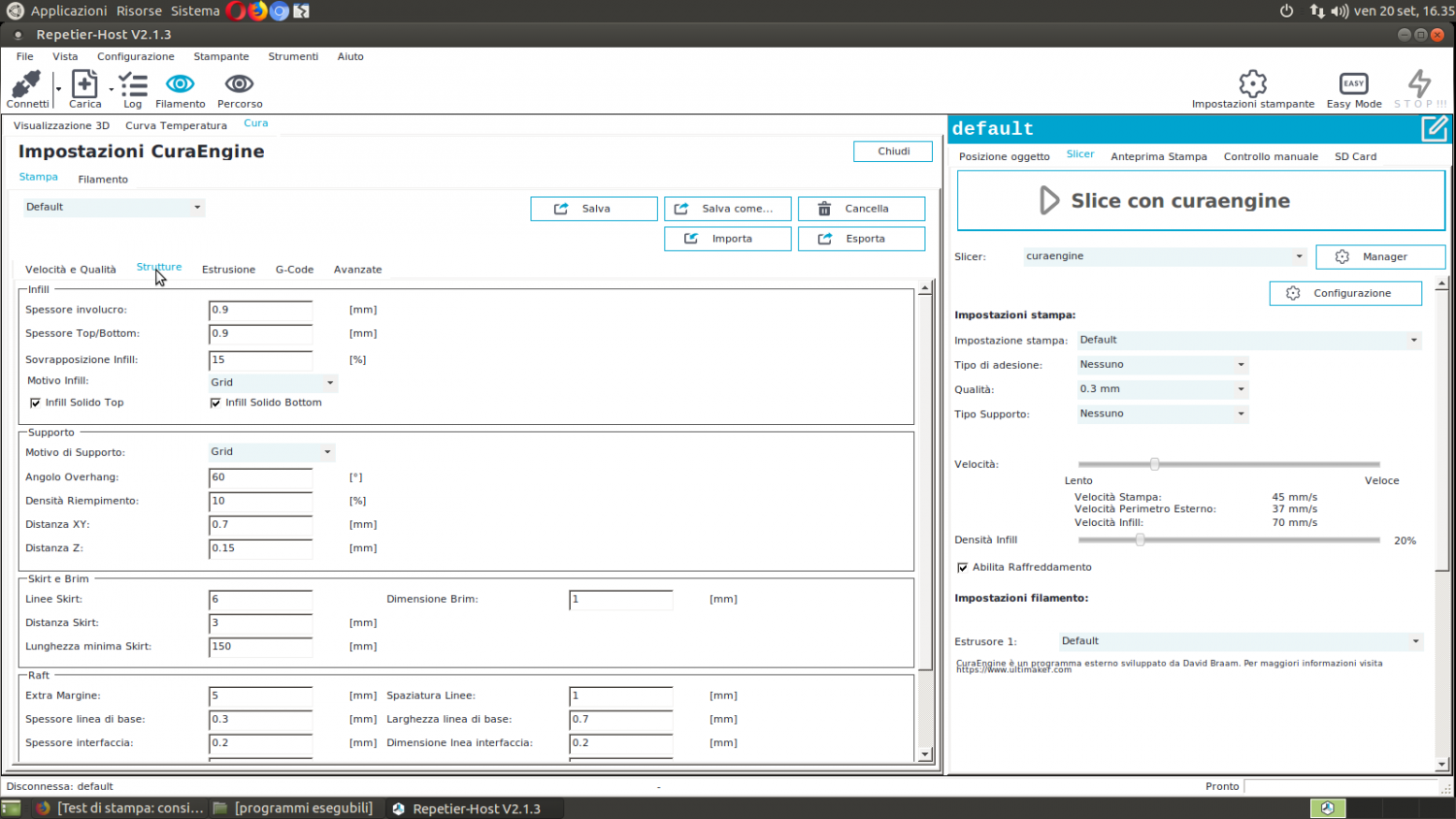Open the Stampante menu
This screenshot has width=1456, height=819.
[x=221, y=57]
